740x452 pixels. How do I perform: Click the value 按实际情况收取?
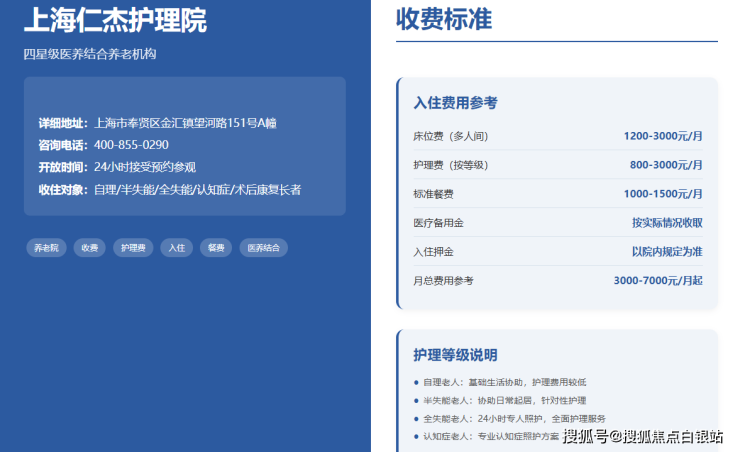tap(667, 223)
